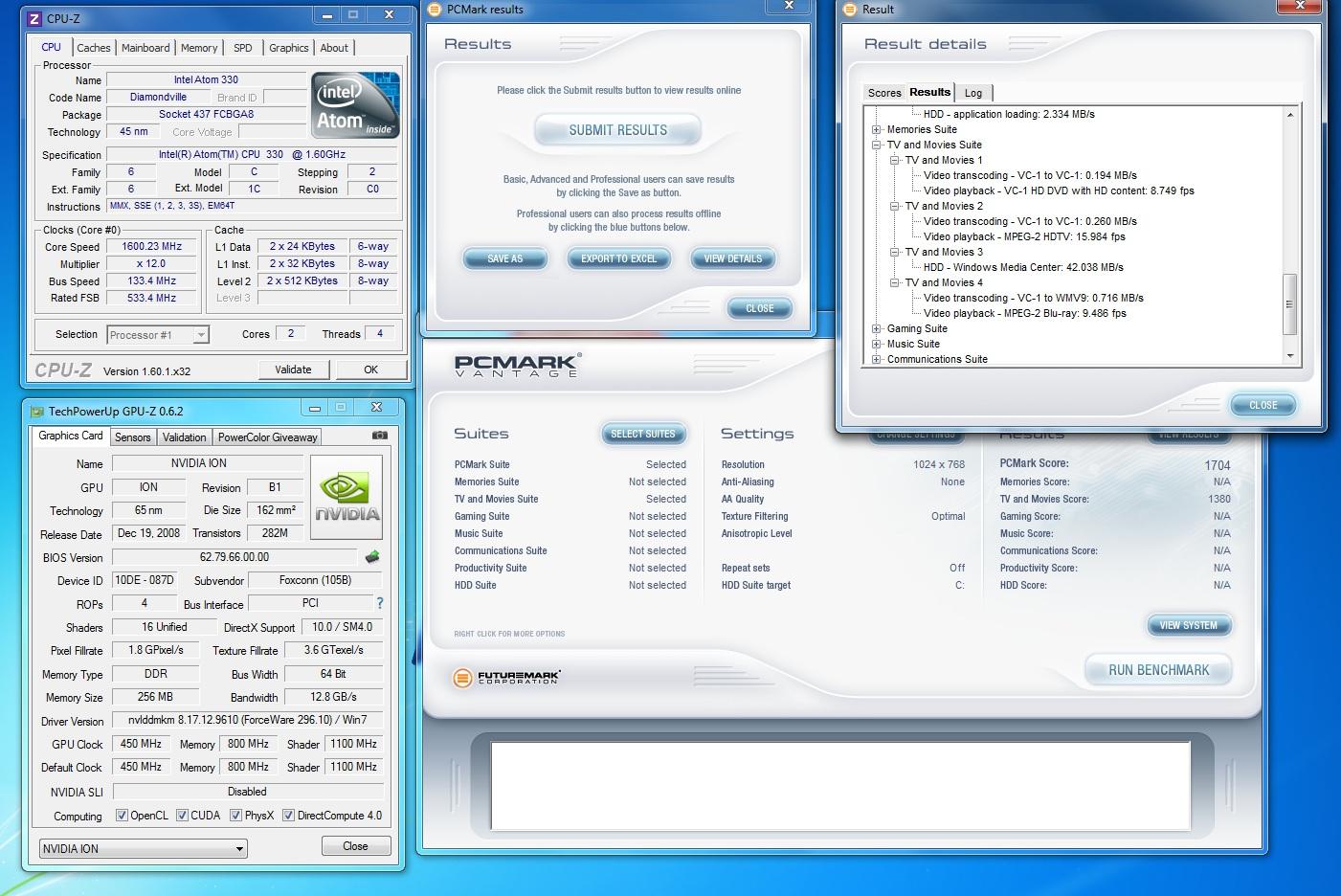The image size is (1341, 896).
Task: Toggle the OpenCL checkbox
Action: coord(122,816)
